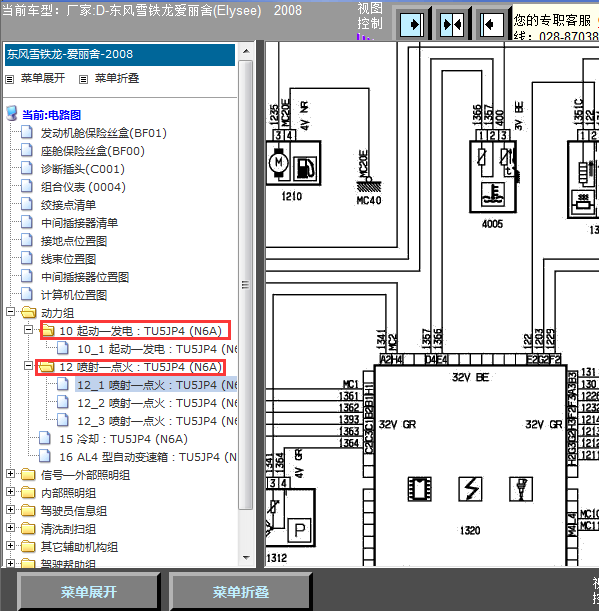Click the folder icon of 10 起动—发电

point(48,331)
